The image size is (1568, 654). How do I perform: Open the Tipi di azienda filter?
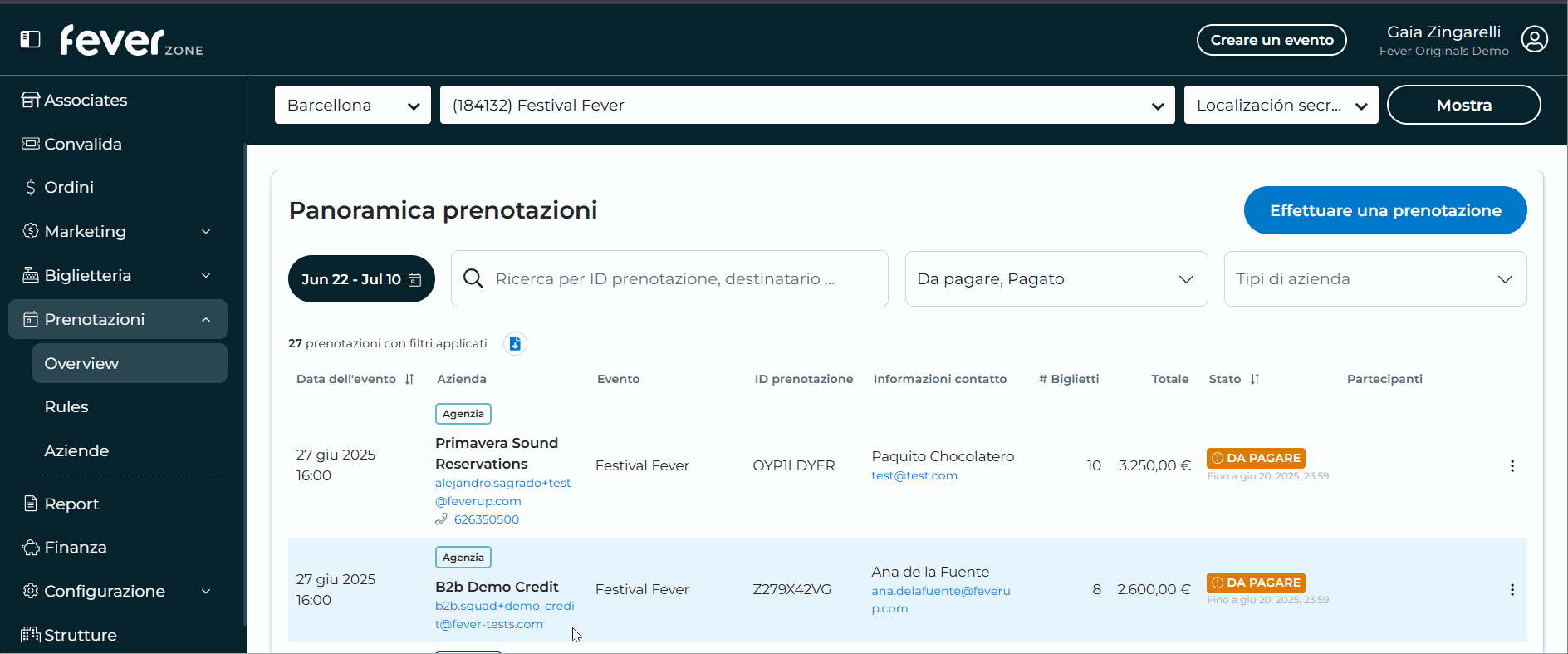tap(1375, 278)
